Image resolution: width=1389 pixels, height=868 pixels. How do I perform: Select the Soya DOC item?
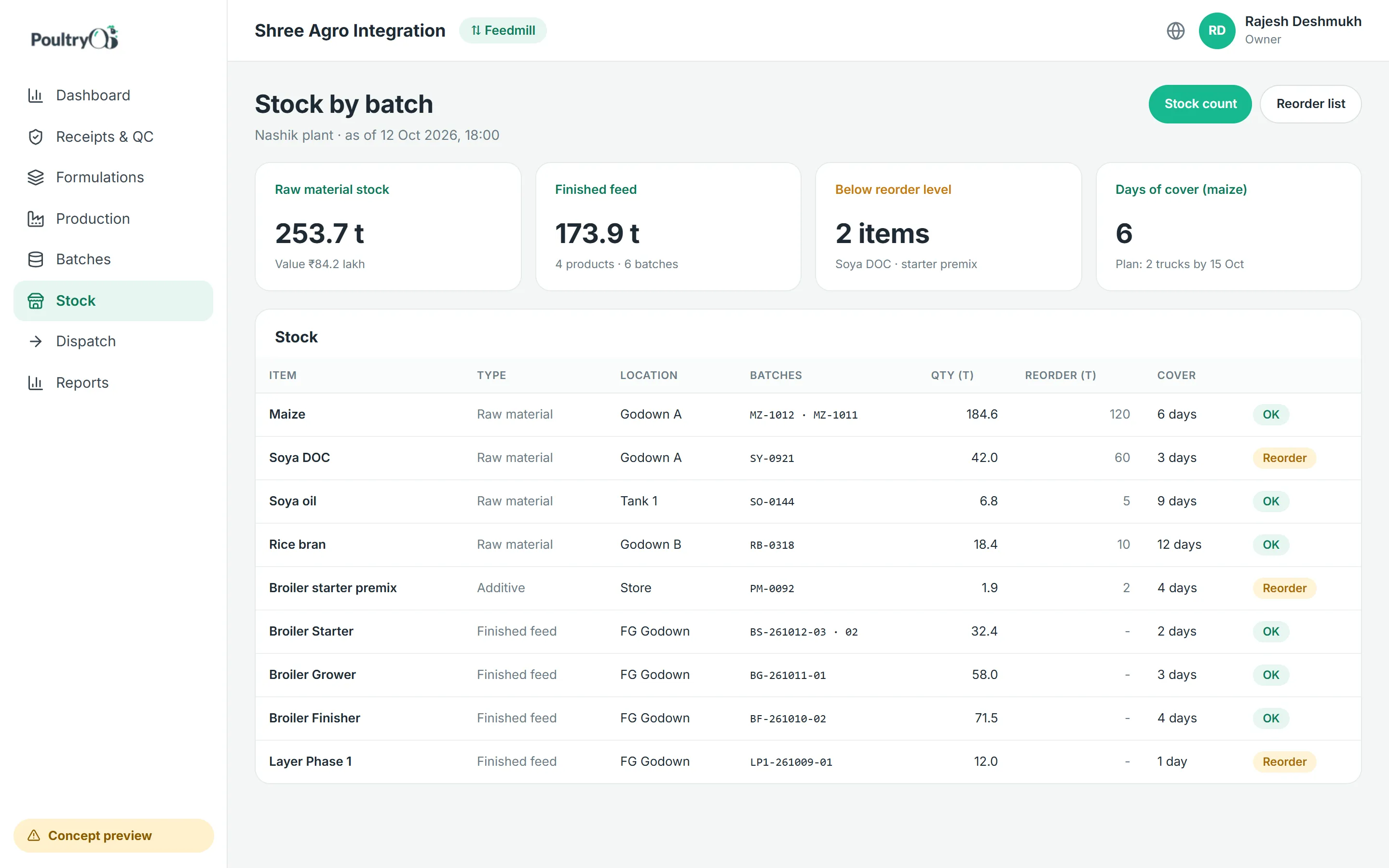(299, 458)
